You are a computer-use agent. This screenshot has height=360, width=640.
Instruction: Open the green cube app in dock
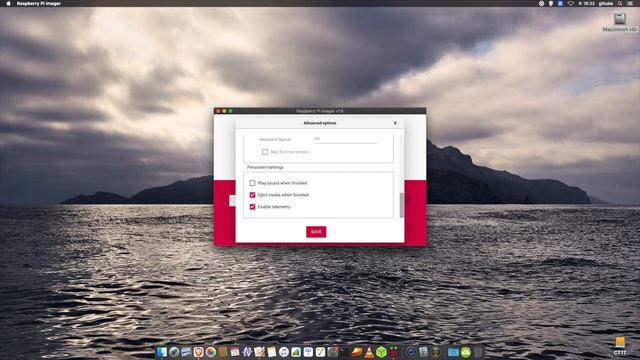[382, 352]
